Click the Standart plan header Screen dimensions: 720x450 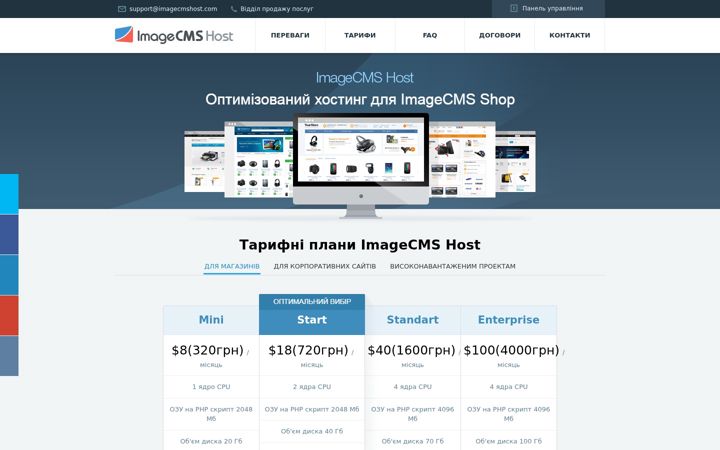(412, 320)
